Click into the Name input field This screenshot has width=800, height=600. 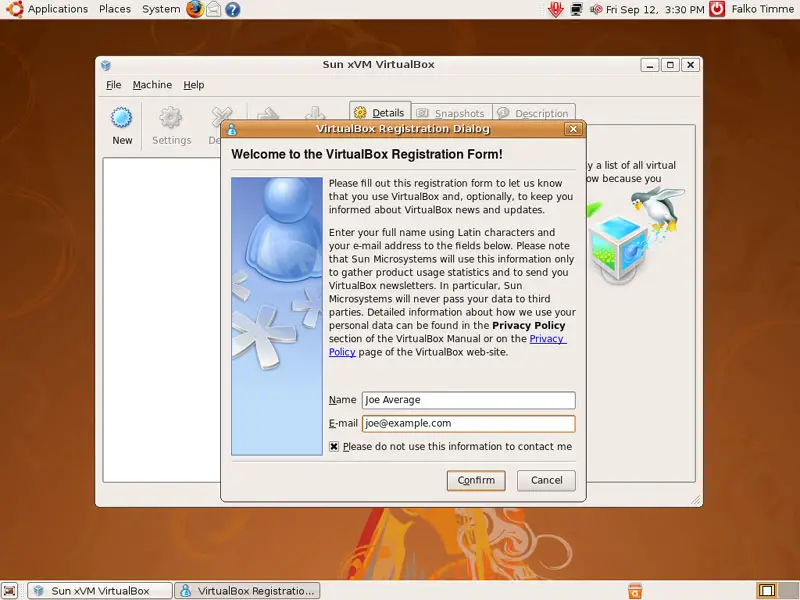click(468, 400)
